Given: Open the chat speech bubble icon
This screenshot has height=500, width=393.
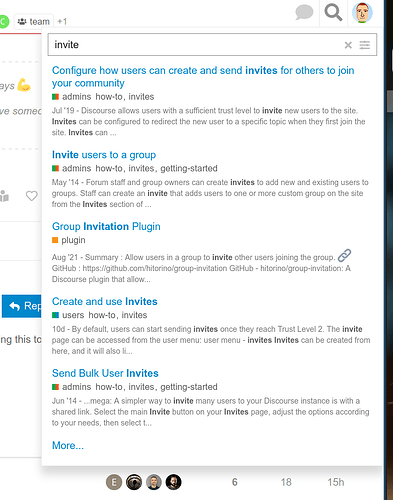Looking at the screenshot, I should click(304, 13).
